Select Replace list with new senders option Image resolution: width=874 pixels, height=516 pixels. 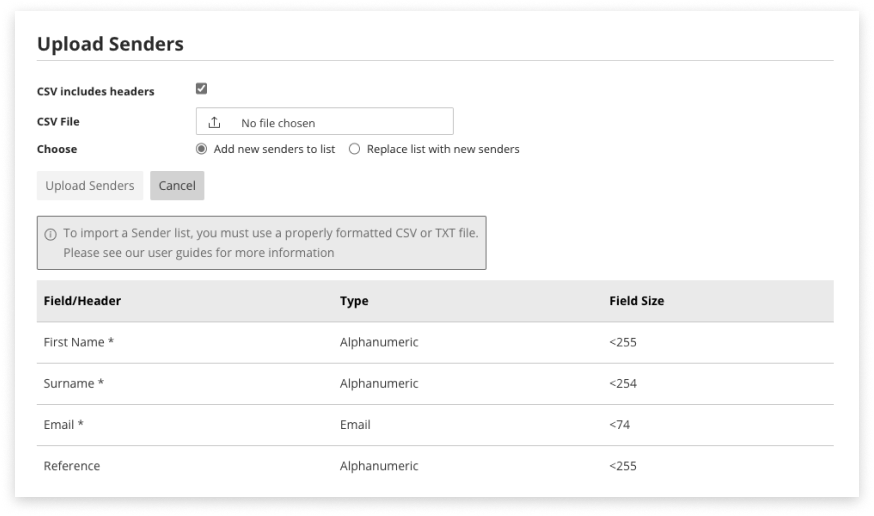coord(354,149)
